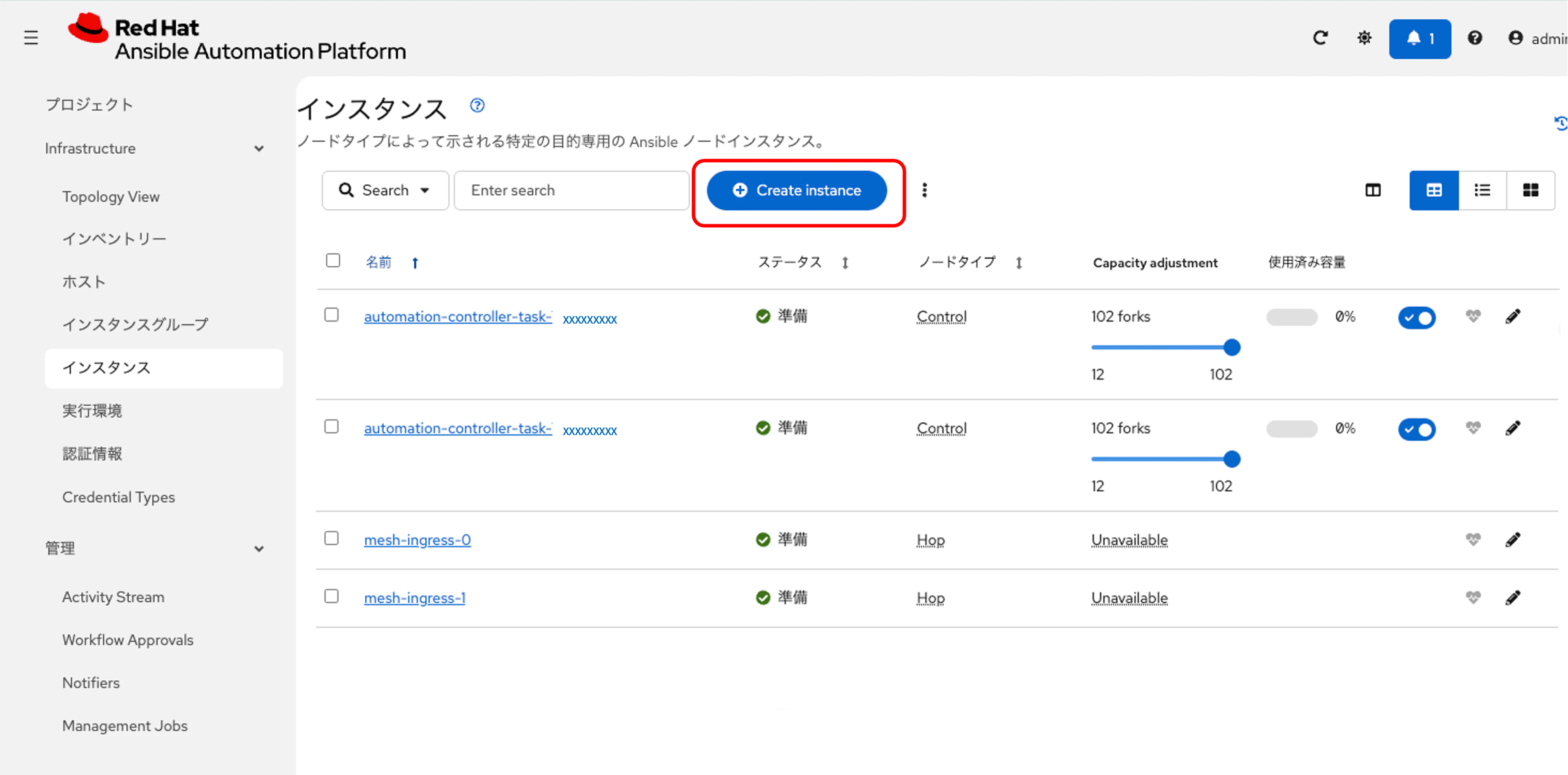Viewport: 1568px width, 775px height.
Task: Click the Red Hat logo
Action: click(236, 37)
